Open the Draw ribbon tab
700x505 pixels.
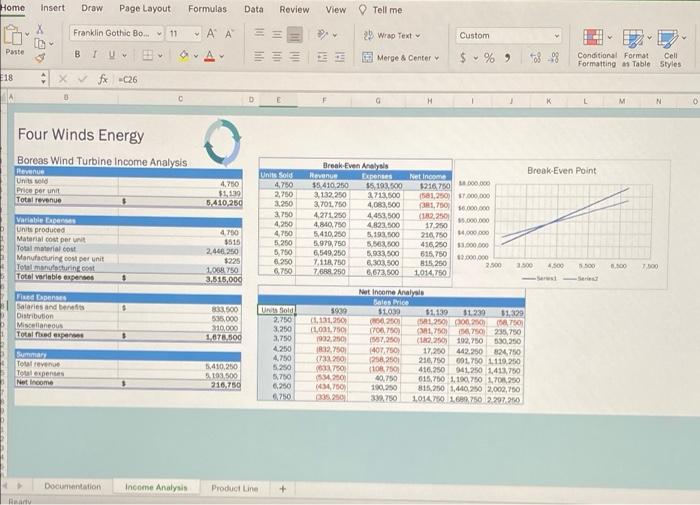point(92,8)
